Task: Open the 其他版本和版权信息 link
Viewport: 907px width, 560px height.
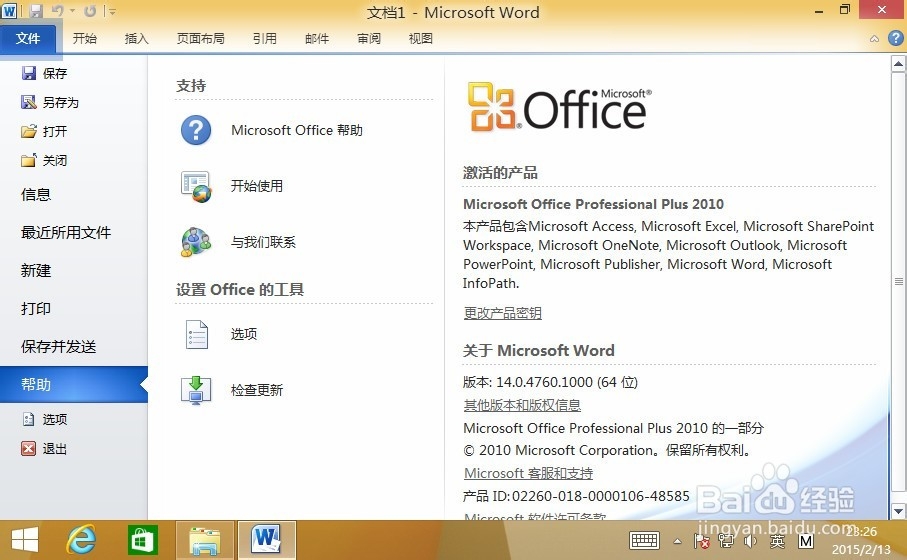Action: click(522, 405)
